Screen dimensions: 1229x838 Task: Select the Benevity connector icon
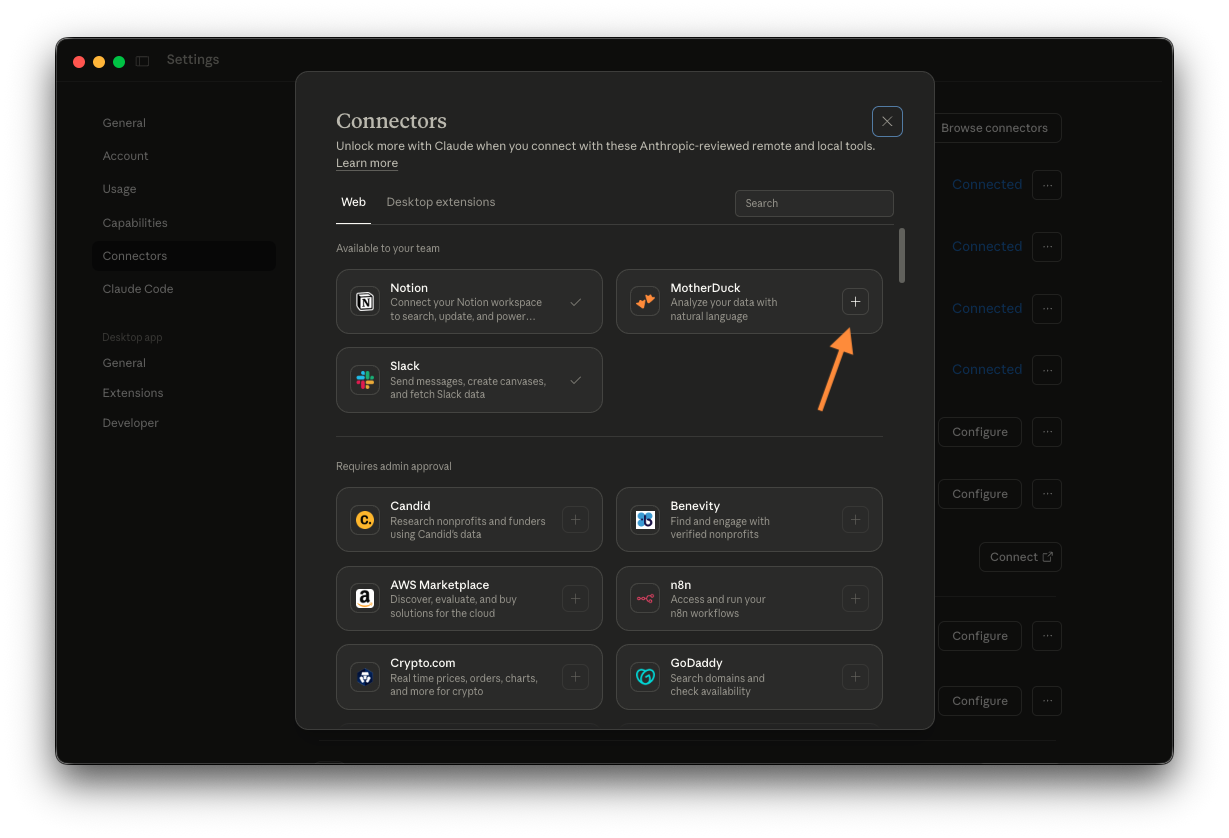pos(644,520)
